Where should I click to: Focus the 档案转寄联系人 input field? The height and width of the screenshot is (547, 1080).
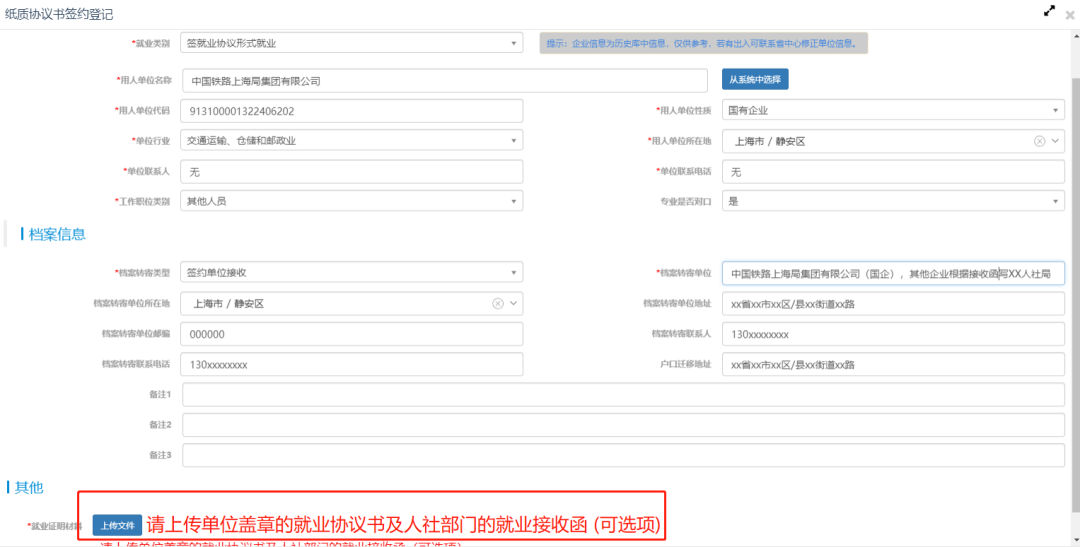point(893,334)
